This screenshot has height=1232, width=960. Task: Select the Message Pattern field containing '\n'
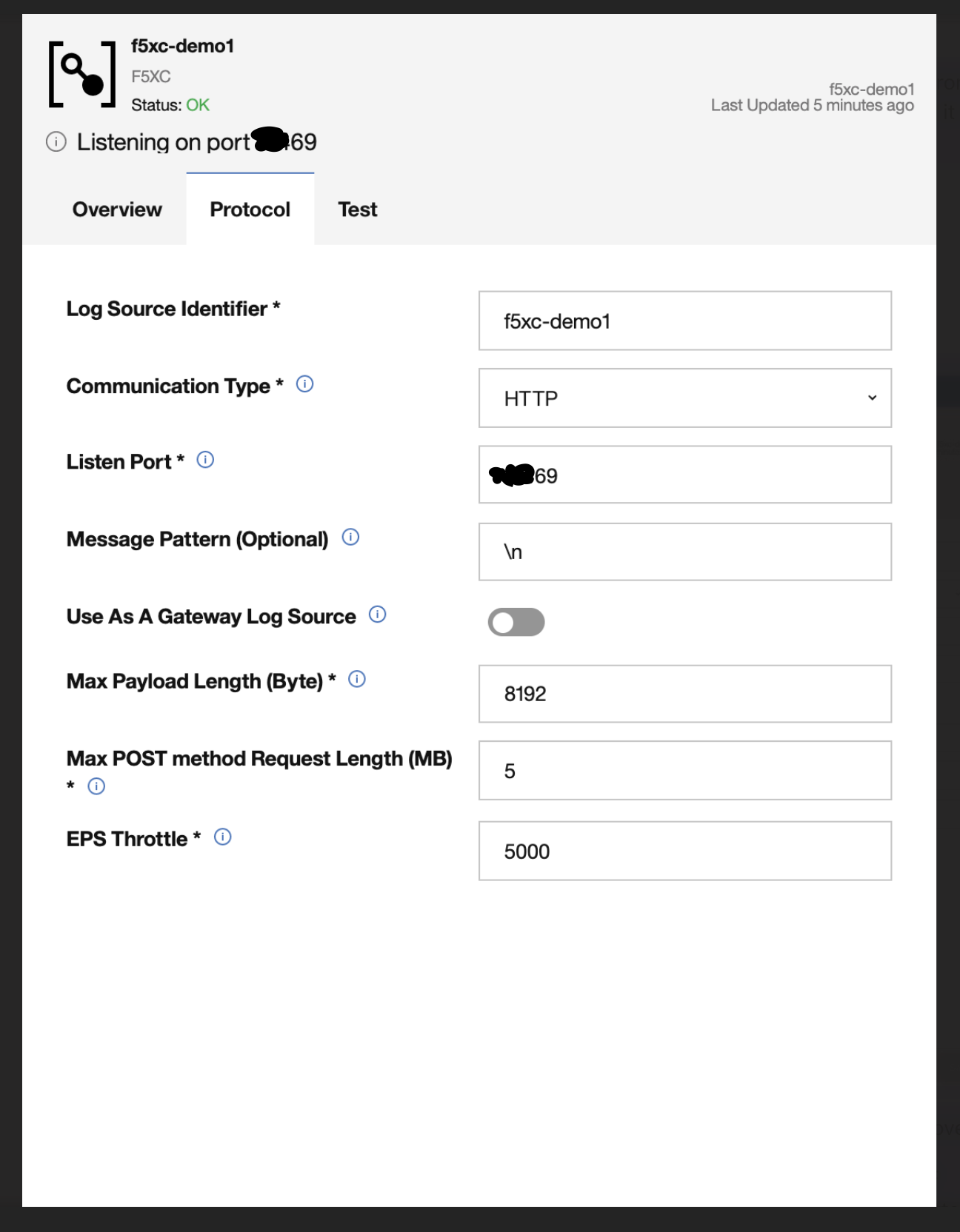point(684,551)
